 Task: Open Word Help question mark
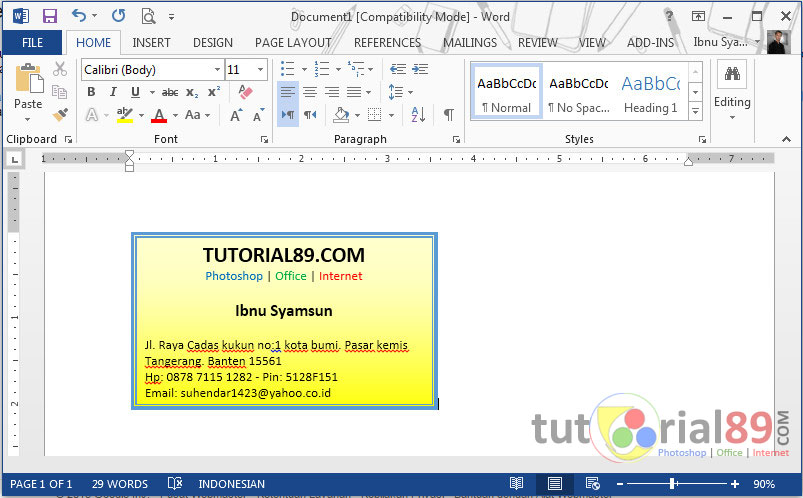pyautogui.click(x=669, y=16)
